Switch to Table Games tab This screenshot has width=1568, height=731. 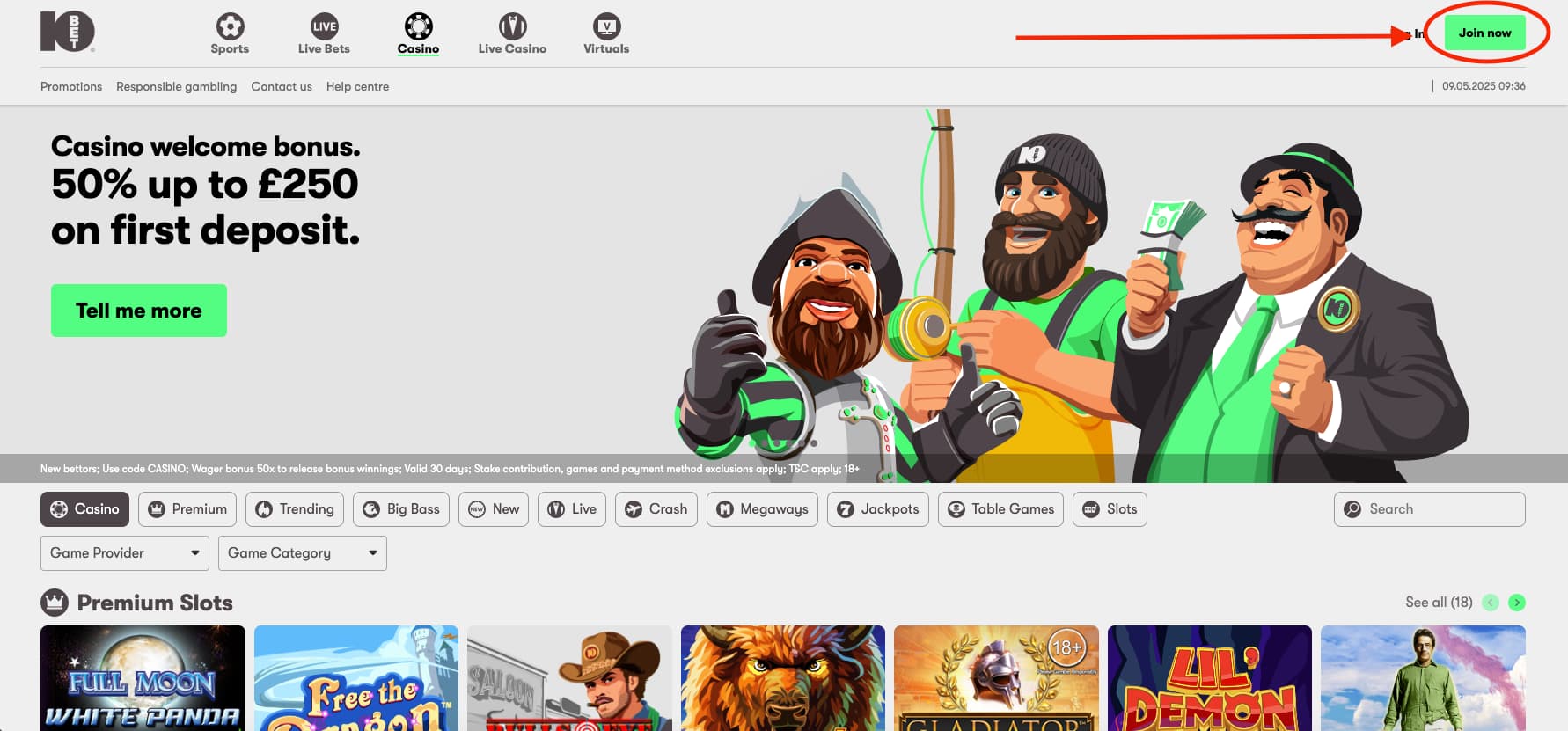pyautogui.click(x=1000, y=509)
